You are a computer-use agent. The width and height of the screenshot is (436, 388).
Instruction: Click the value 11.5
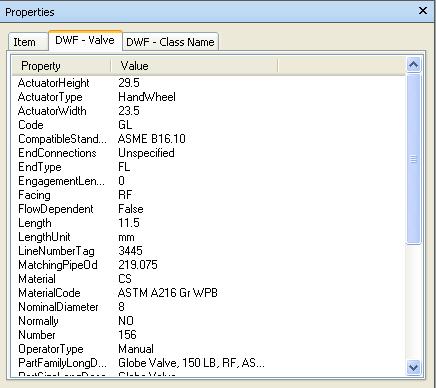pyautogui.click(x=129, y=223)
